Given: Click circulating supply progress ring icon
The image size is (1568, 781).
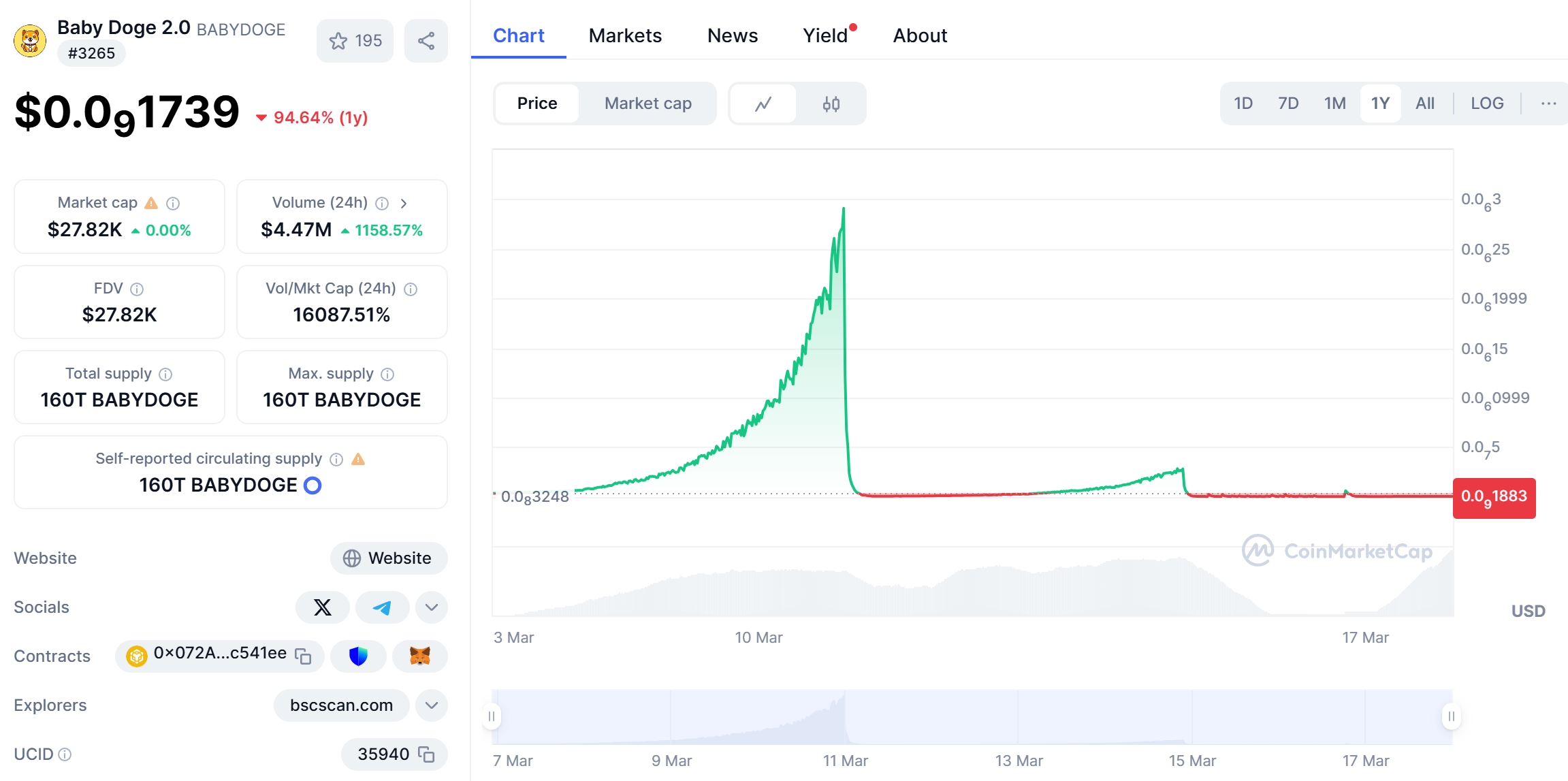Looking at the screenshot, I should [313, 485].
